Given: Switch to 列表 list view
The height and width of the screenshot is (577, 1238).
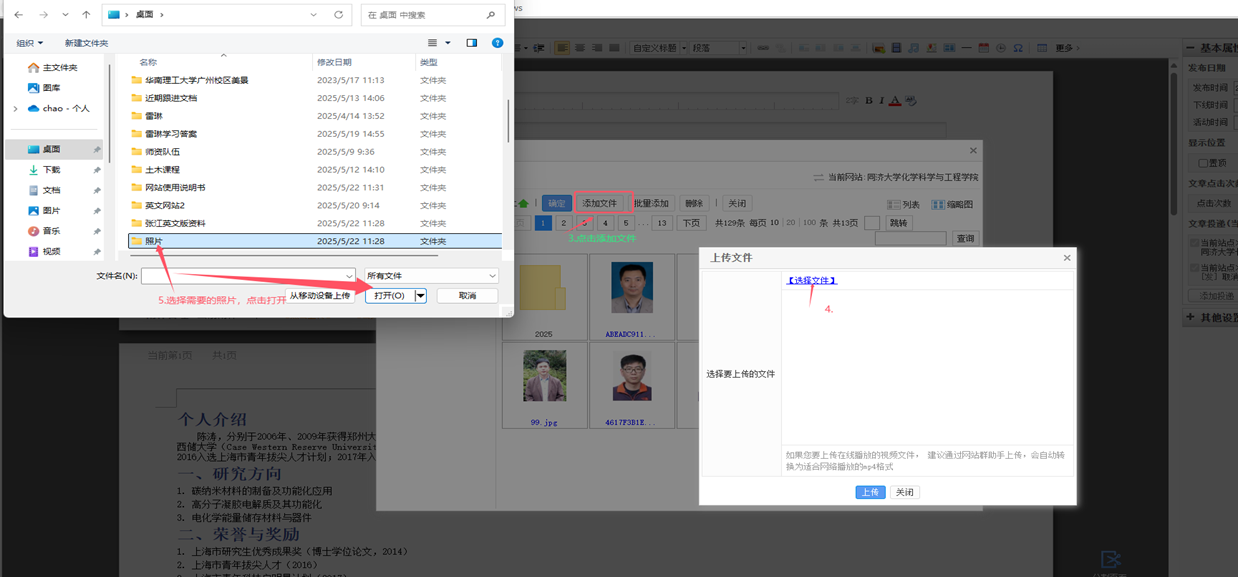Looking at the screenshot, I should pyautogui.click(x=903, y=204).
